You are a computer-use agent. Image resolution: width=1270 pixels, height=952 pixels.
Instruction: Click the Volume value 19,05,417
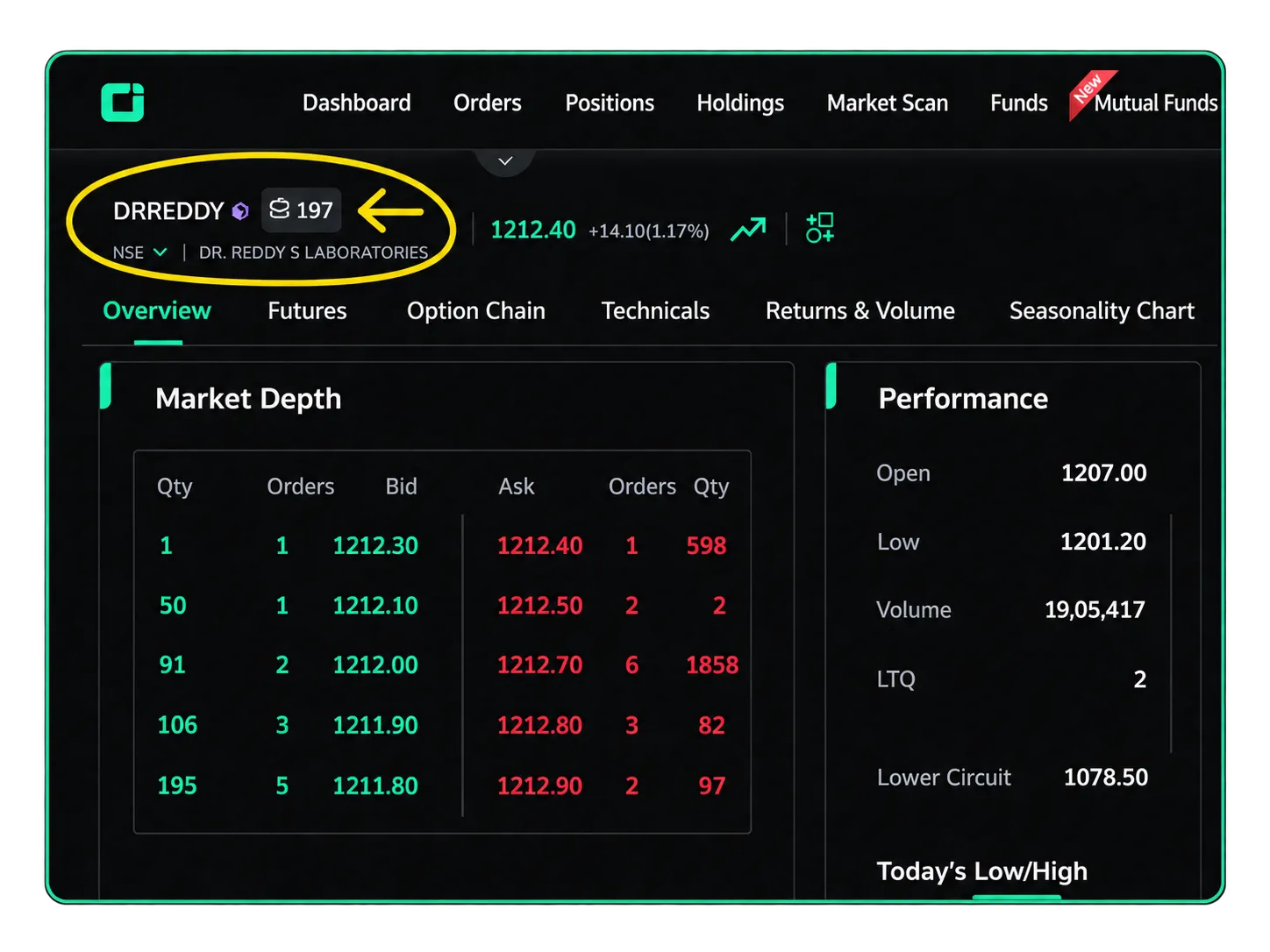[1095, 610]
